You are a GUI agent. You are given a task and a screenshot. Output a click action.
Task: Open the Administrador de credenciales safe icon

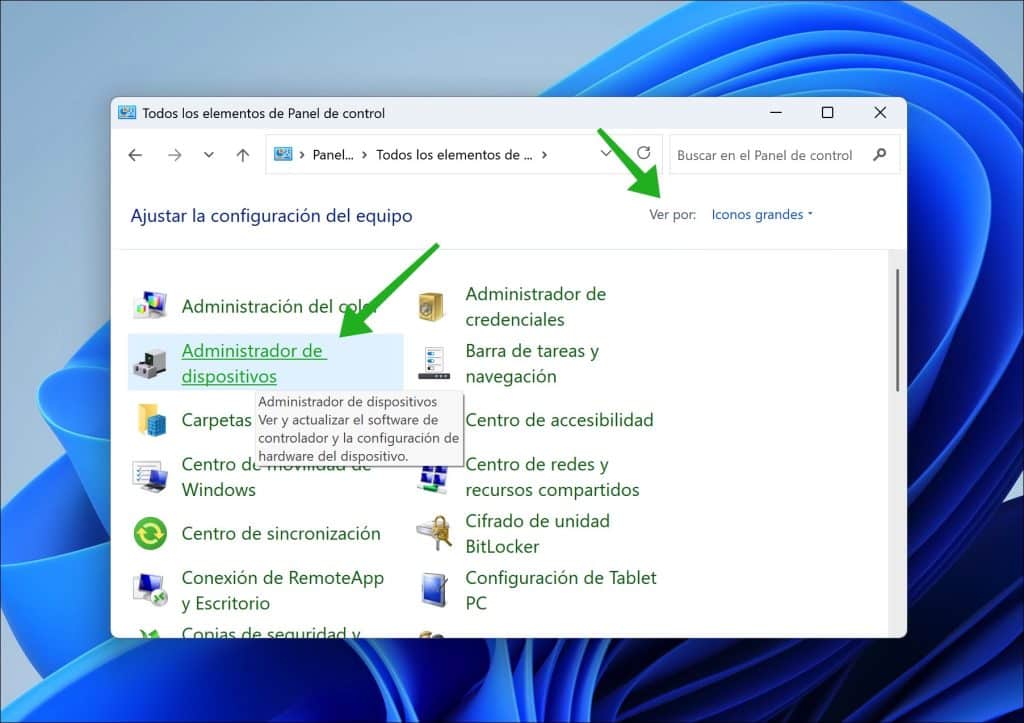[x=431, y=306]
